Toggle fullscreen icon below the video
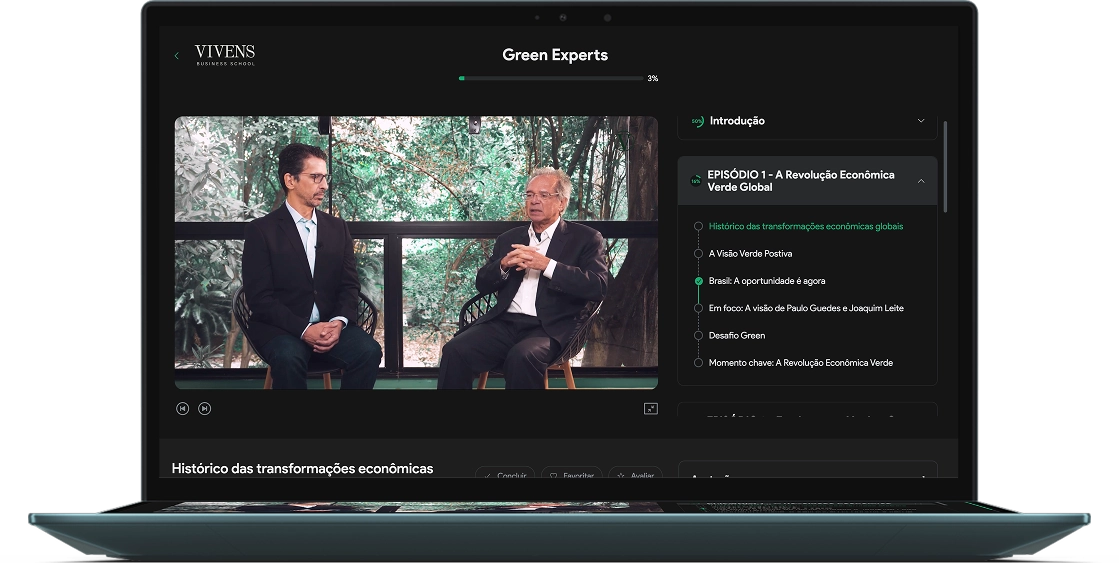 650,408
